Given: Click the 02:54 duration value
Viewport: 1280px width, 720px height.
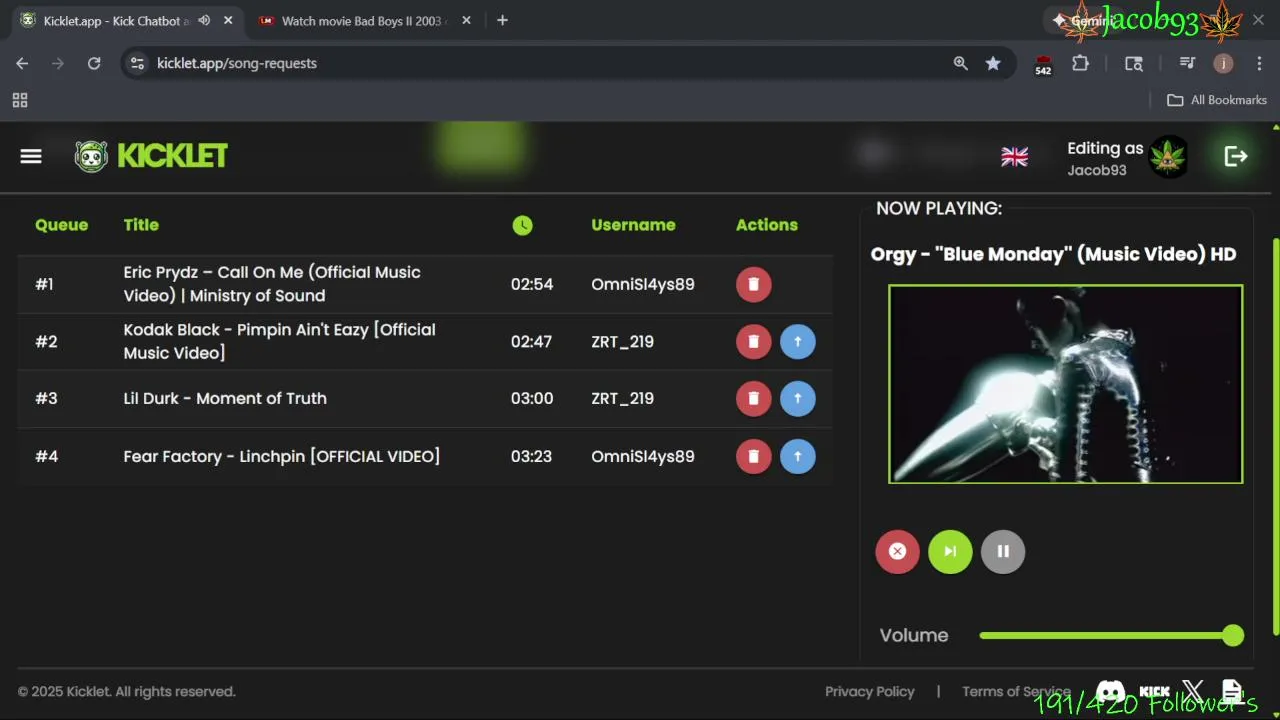Looking at the screenshot, I should [532, 284].
